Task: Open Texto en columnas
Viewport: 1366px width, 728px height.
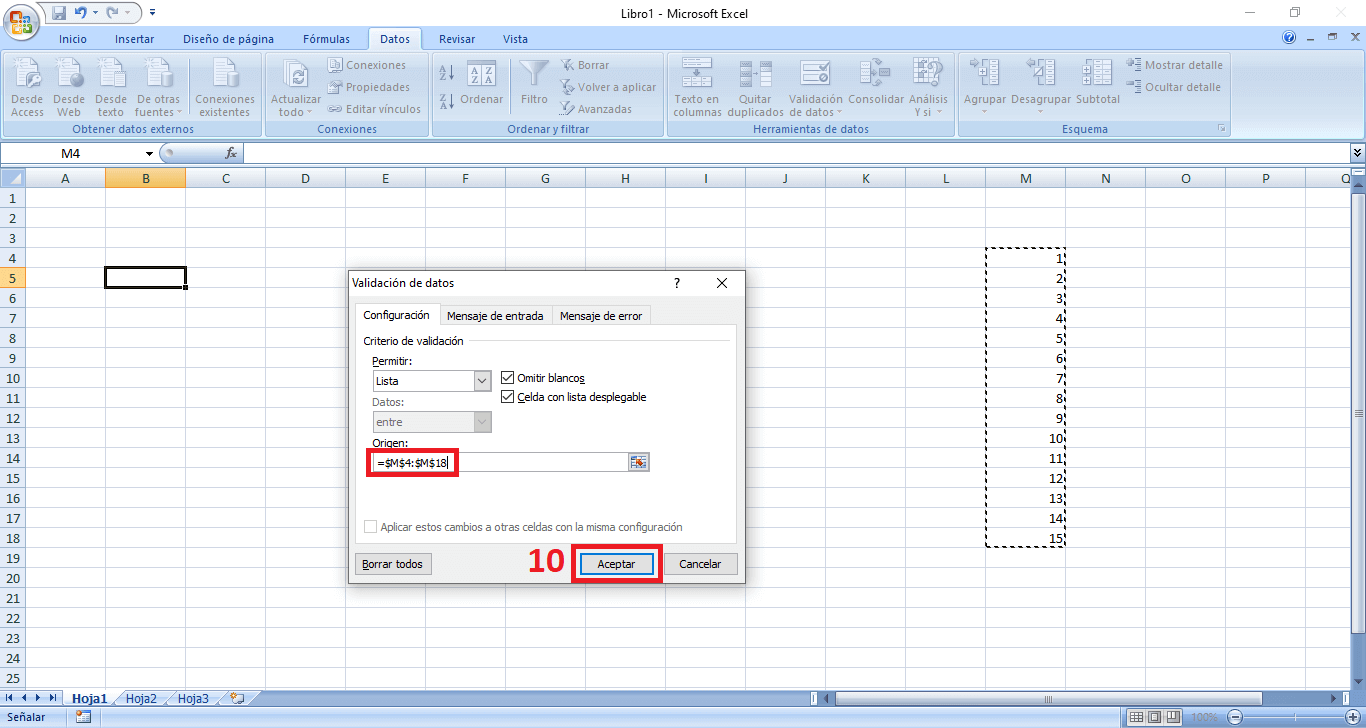Action: (x=697, y=88)
